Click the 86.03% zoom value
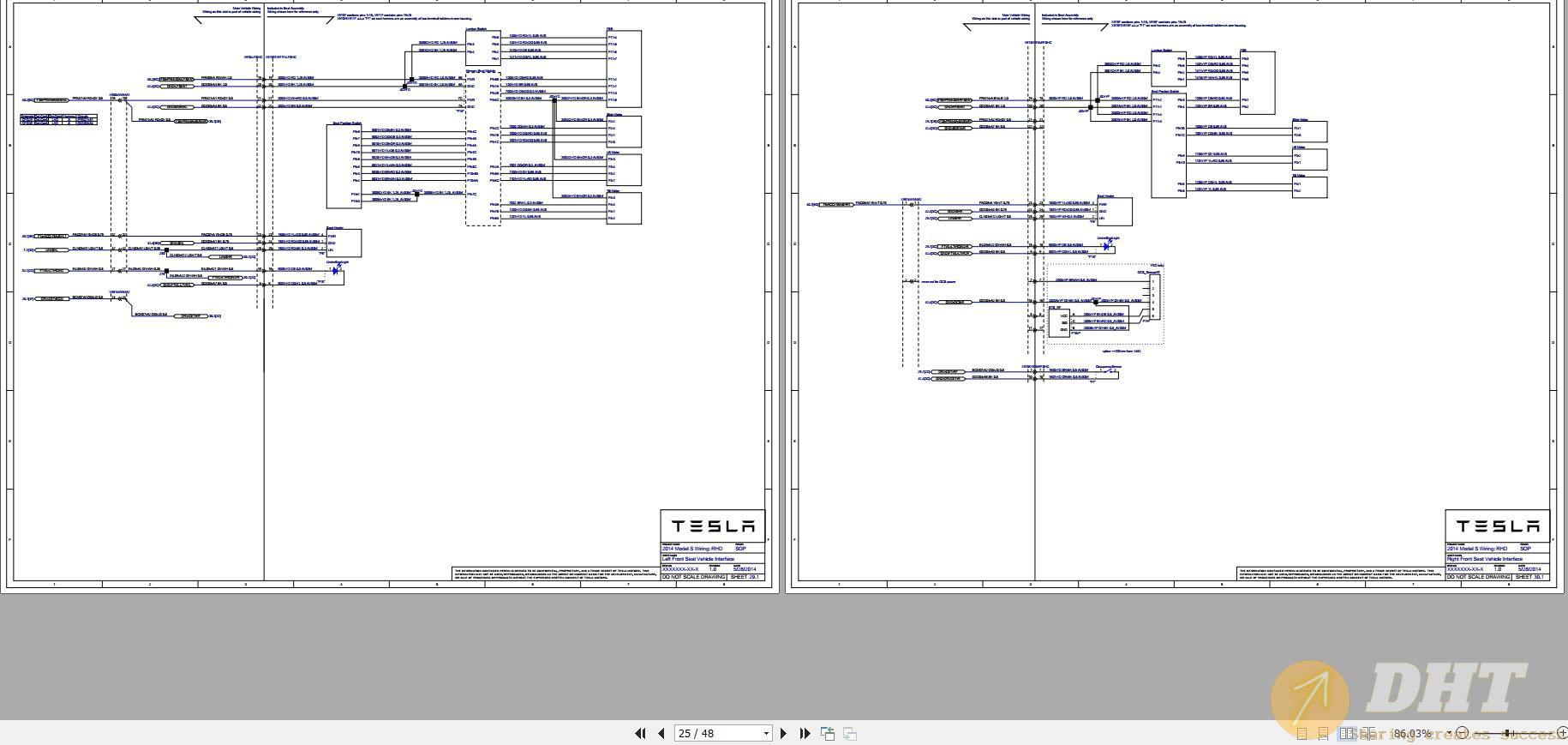 coord(1412,734)
